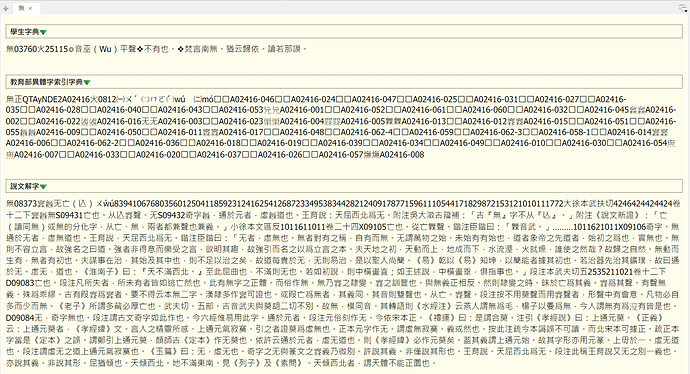690x374 pixels.
Task: Click the text 天傾西北者 in the last line
Action: tap(333, 363)
